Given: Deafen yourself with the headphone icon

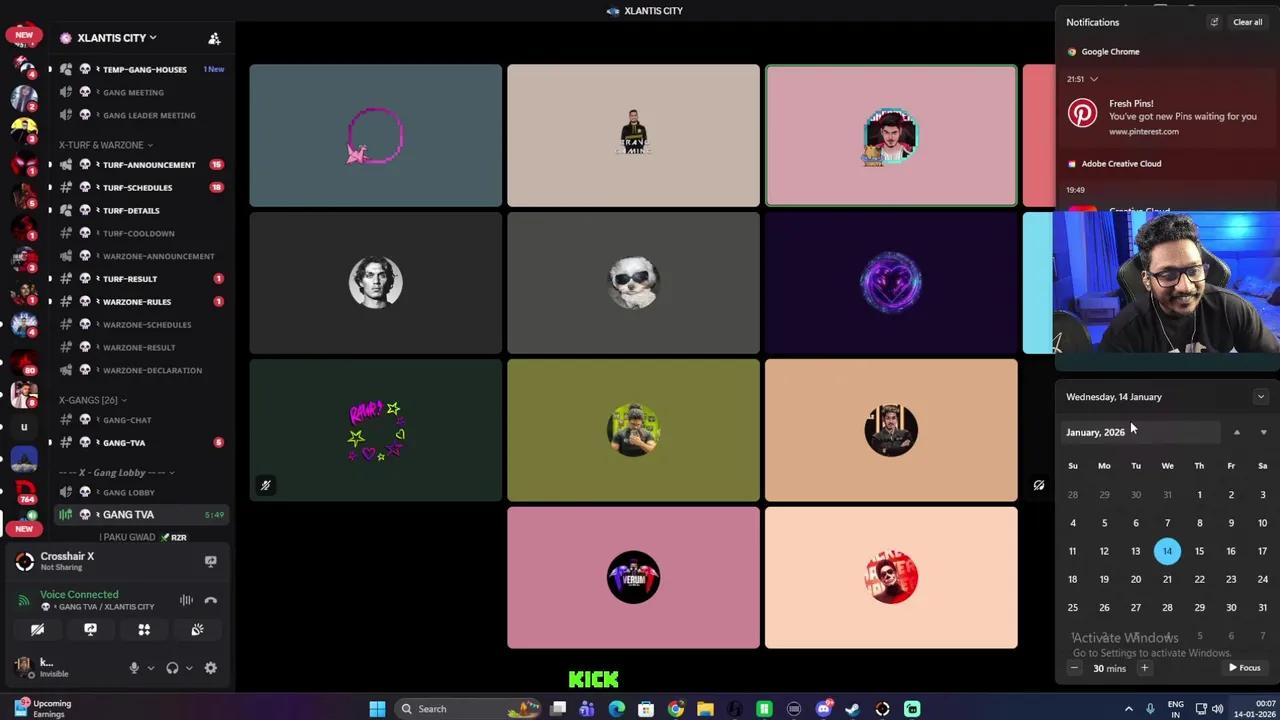Looking at the screenshot, I should click(172, 668).
